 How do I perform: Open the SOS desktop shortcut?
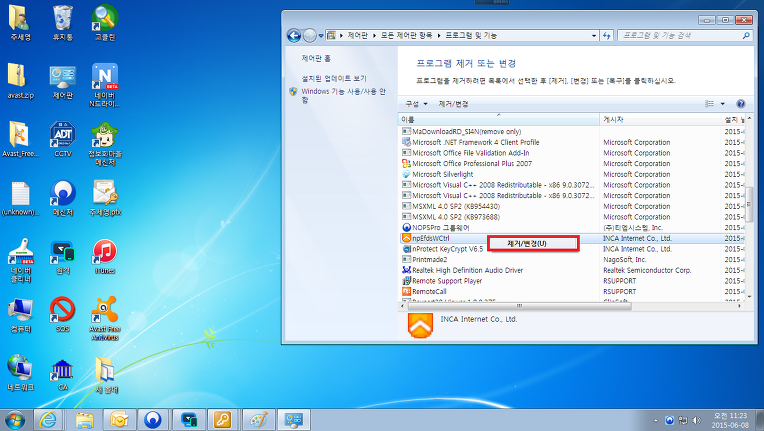coord(62,315)
